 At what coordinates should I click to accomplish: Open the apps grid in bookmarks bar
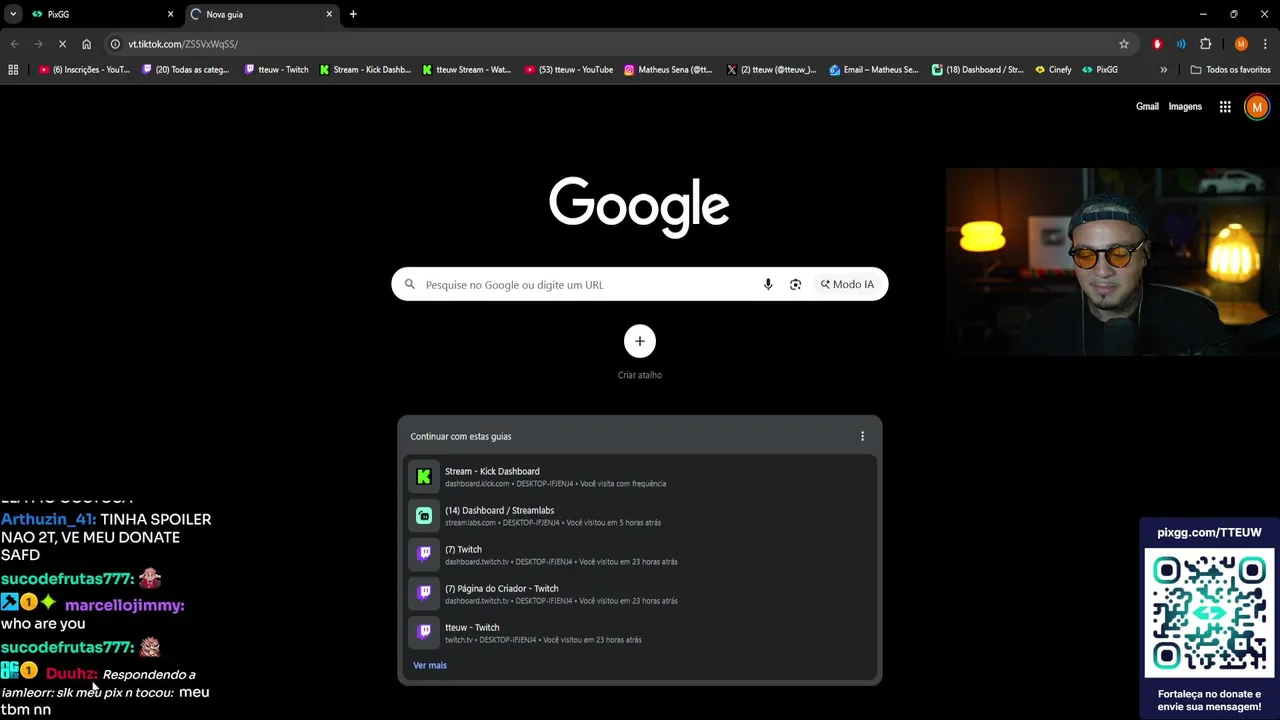(13, 70)
